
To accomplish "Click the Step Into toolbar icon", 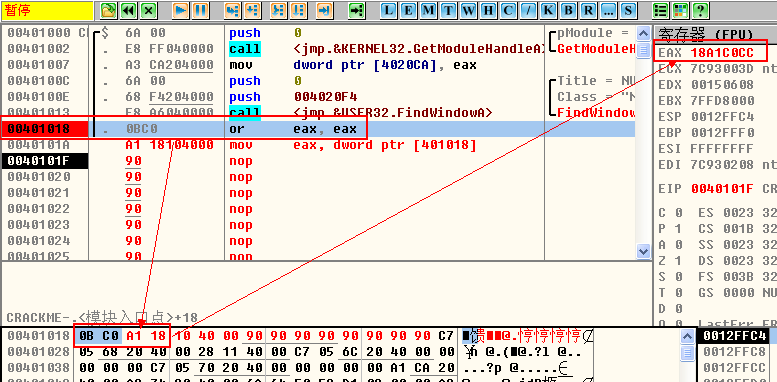I will coord(232,10).
